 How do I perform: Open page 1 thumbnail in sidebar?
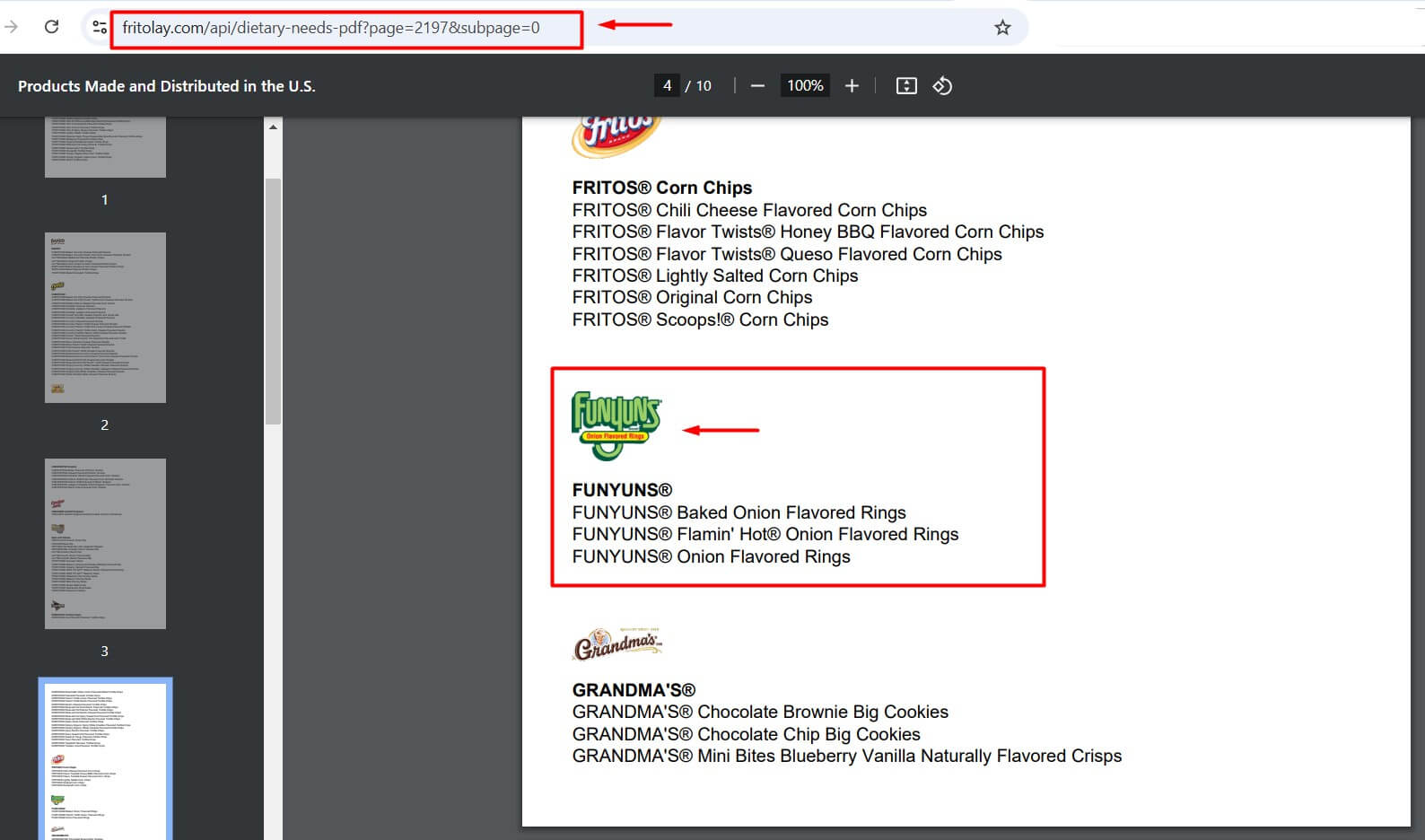(x=105, y=147)
